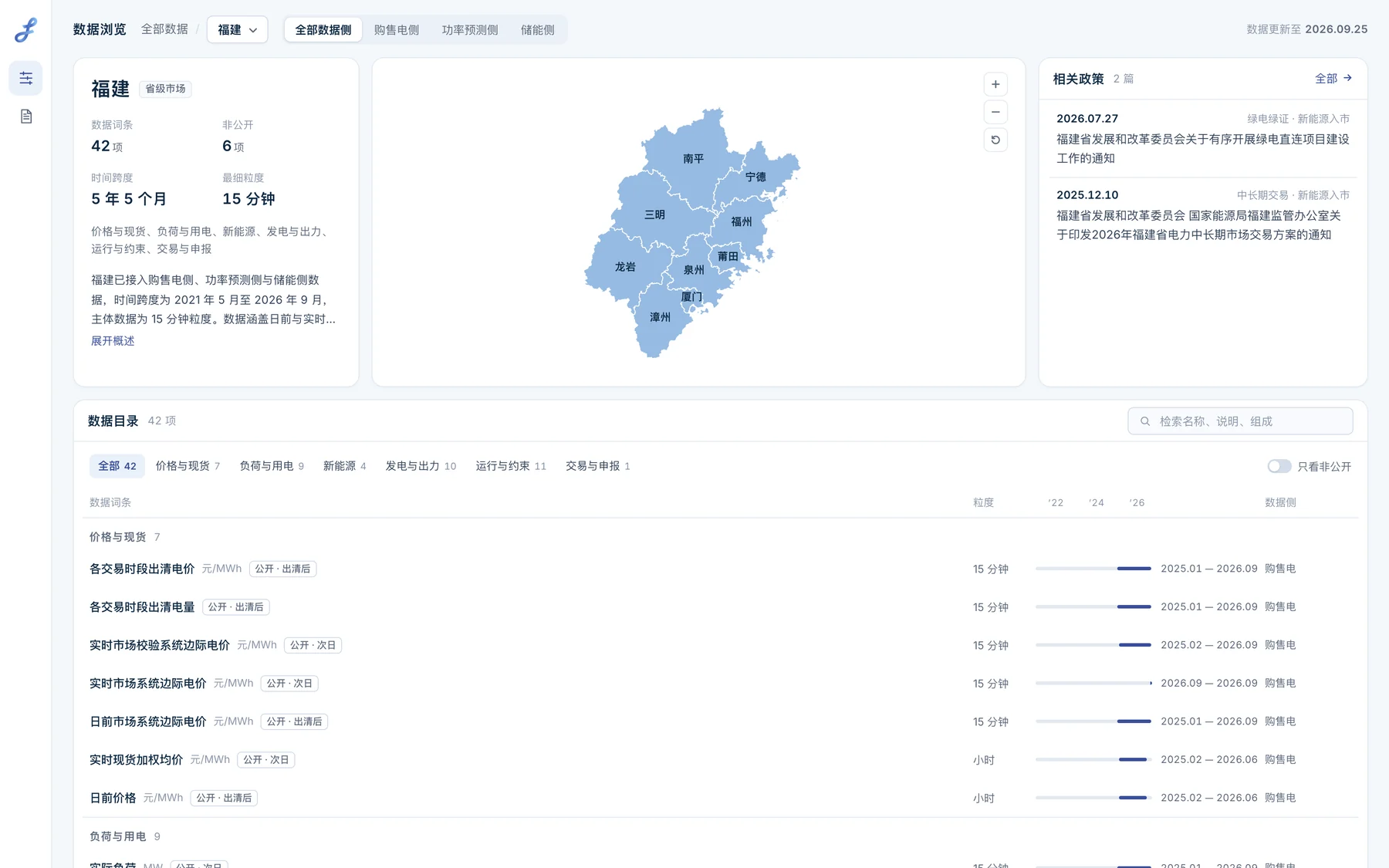Switch to 购售电侧 tab
The width and height of the screenshot is (1389, 868).
coord(397,29)
